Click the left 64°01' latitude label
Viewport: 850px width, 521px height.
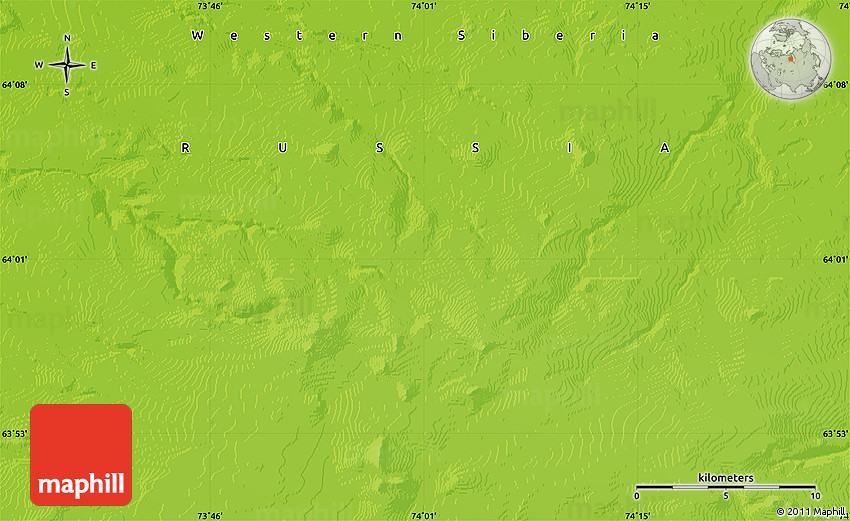(15, 260)
